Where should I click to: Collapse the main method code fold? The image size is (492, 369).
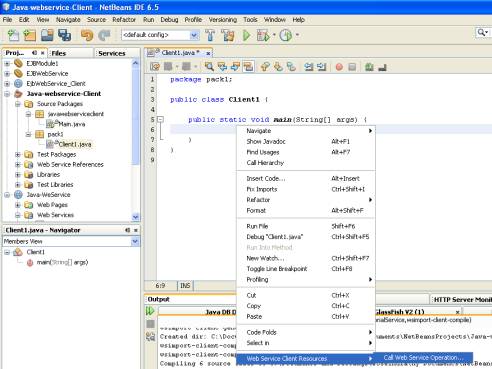160,119
